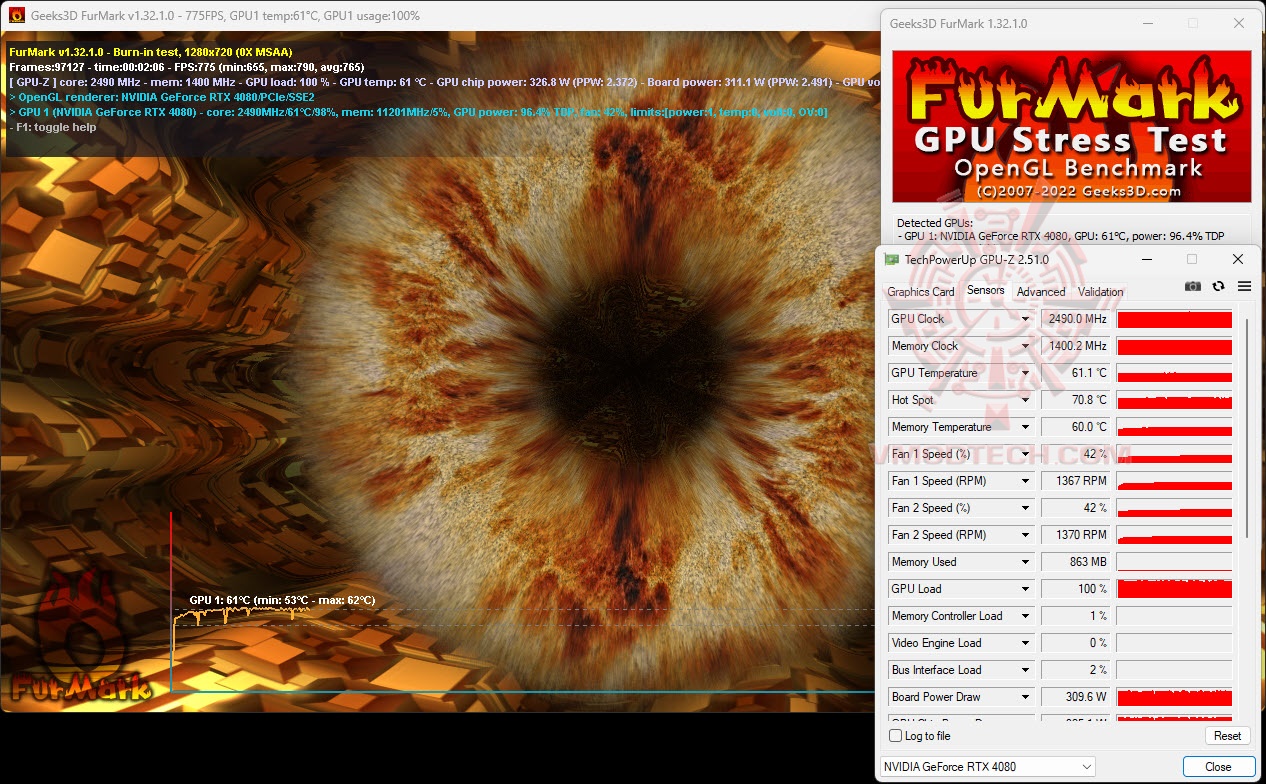The width and height of the screenshot is (1266, 784).
Task: Open the Validation tab
Action: pyautogui.click(x=1100, y=292)
